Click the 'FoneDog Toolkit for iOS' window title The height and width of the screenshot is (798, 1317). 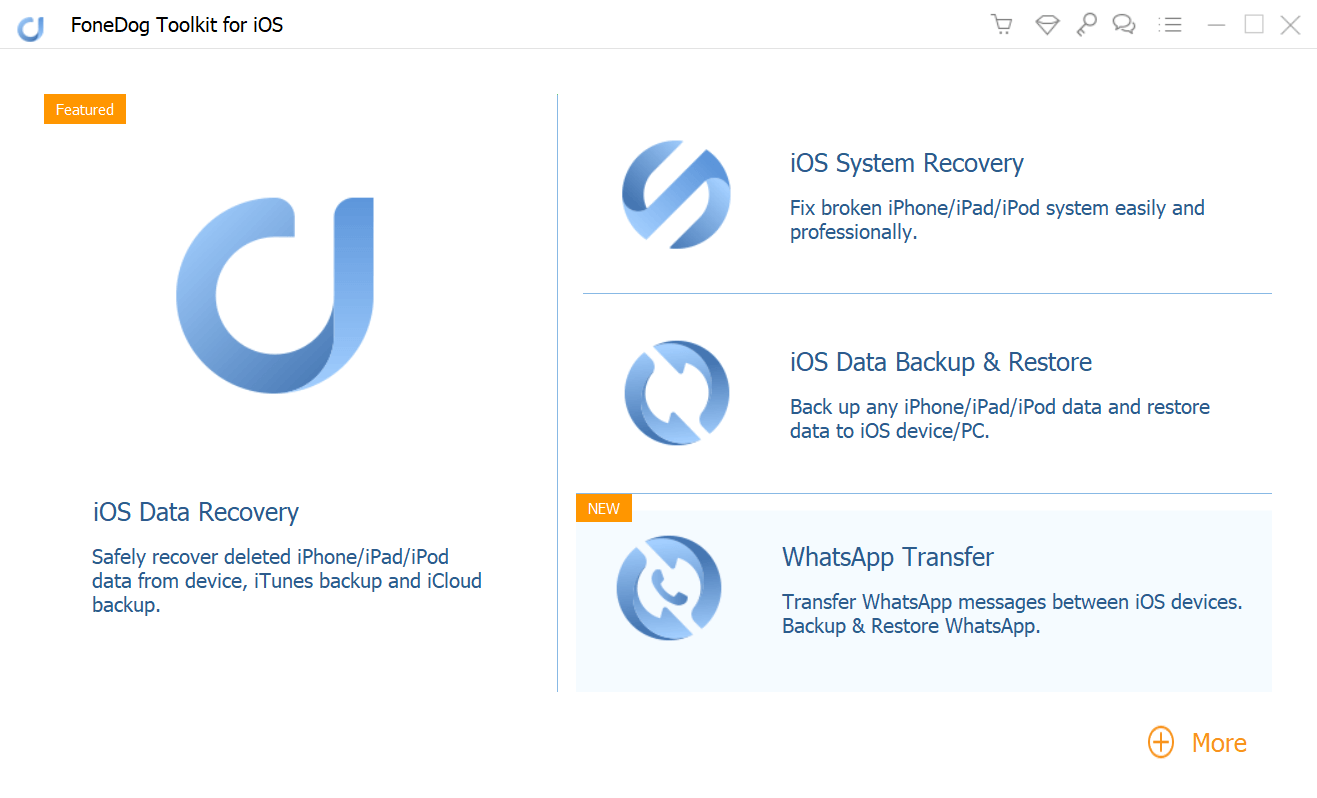pyautogui.click(x=177, y=25)
